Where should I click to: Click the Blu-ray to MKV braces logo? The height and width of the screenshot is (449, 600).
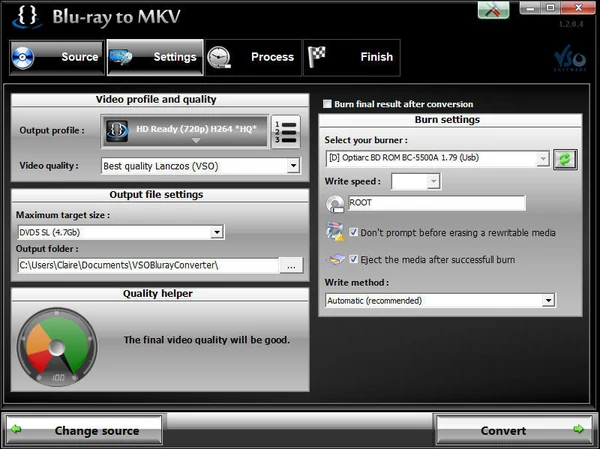coord(26,16)
